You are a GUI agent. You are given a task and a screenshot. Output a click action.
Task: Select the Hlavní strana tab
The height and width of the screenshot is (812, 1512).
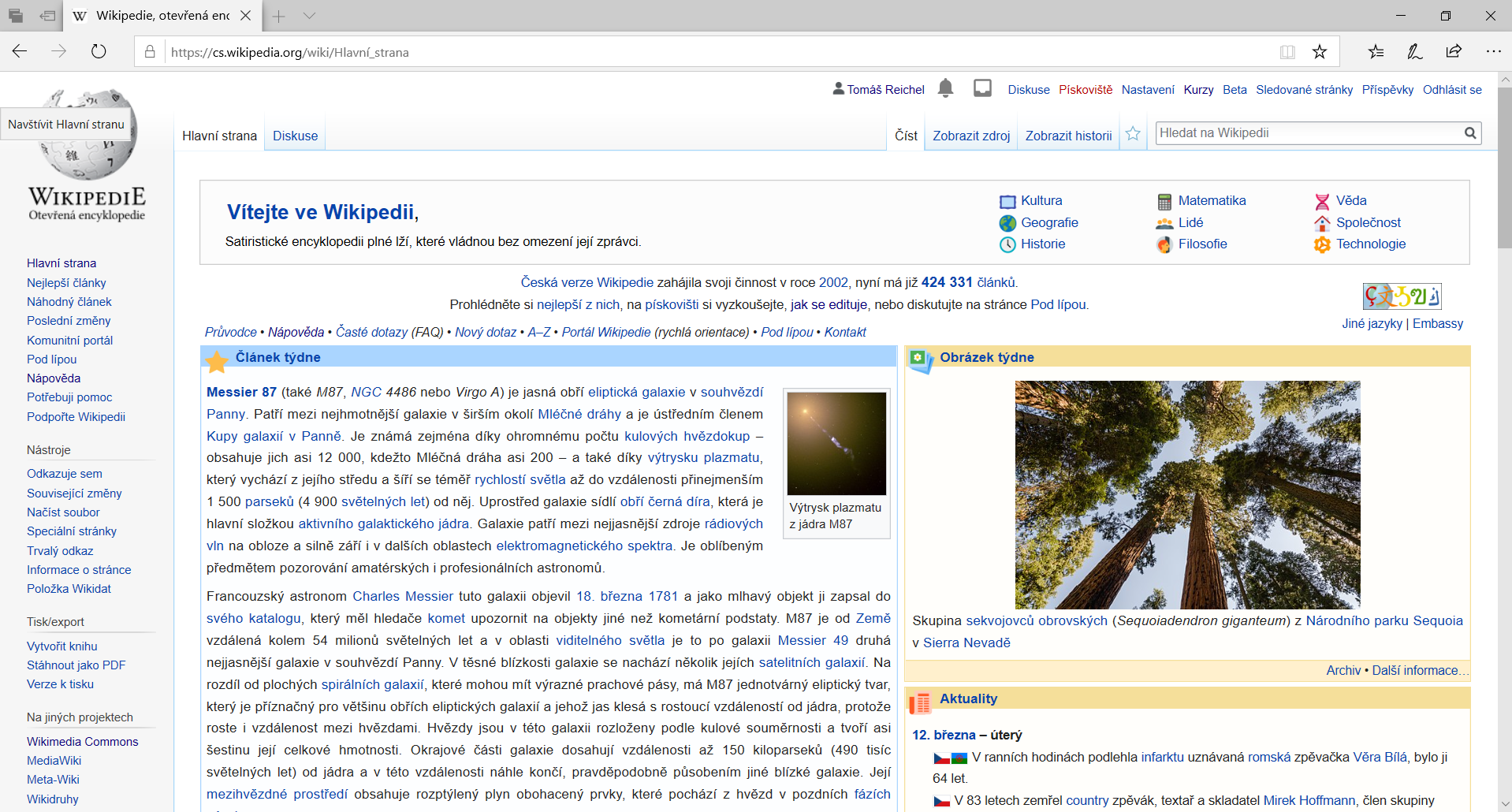point(219,136)
